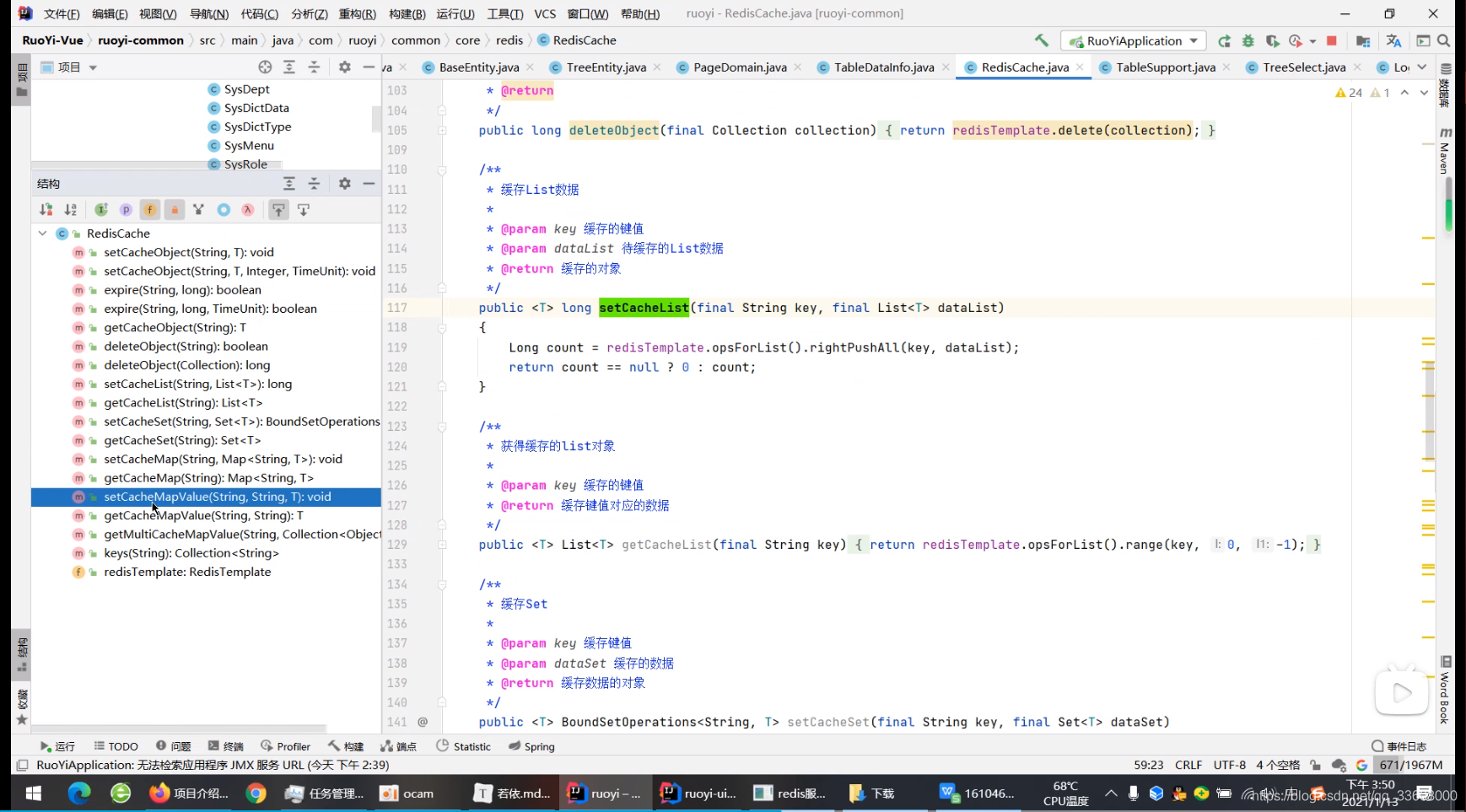The image size is (1466, 812).
Task: Click the group-by fork icon in structure toolbar
Action: point(198,209)
